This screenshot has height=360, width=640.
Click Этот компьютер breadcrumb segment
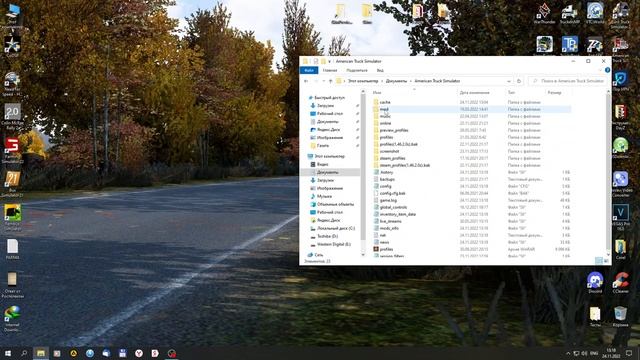(363, 81)
